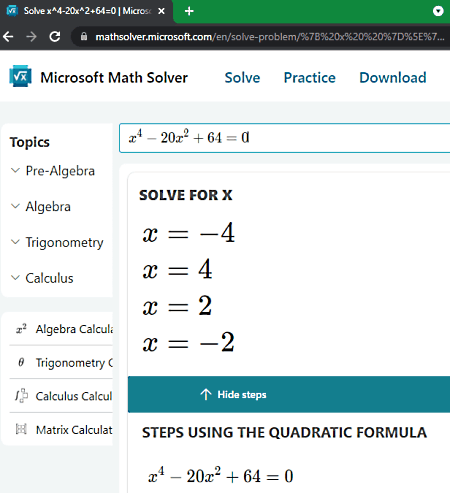Click the equation input field
Screen dimensions: 450x493
point(285,138)
